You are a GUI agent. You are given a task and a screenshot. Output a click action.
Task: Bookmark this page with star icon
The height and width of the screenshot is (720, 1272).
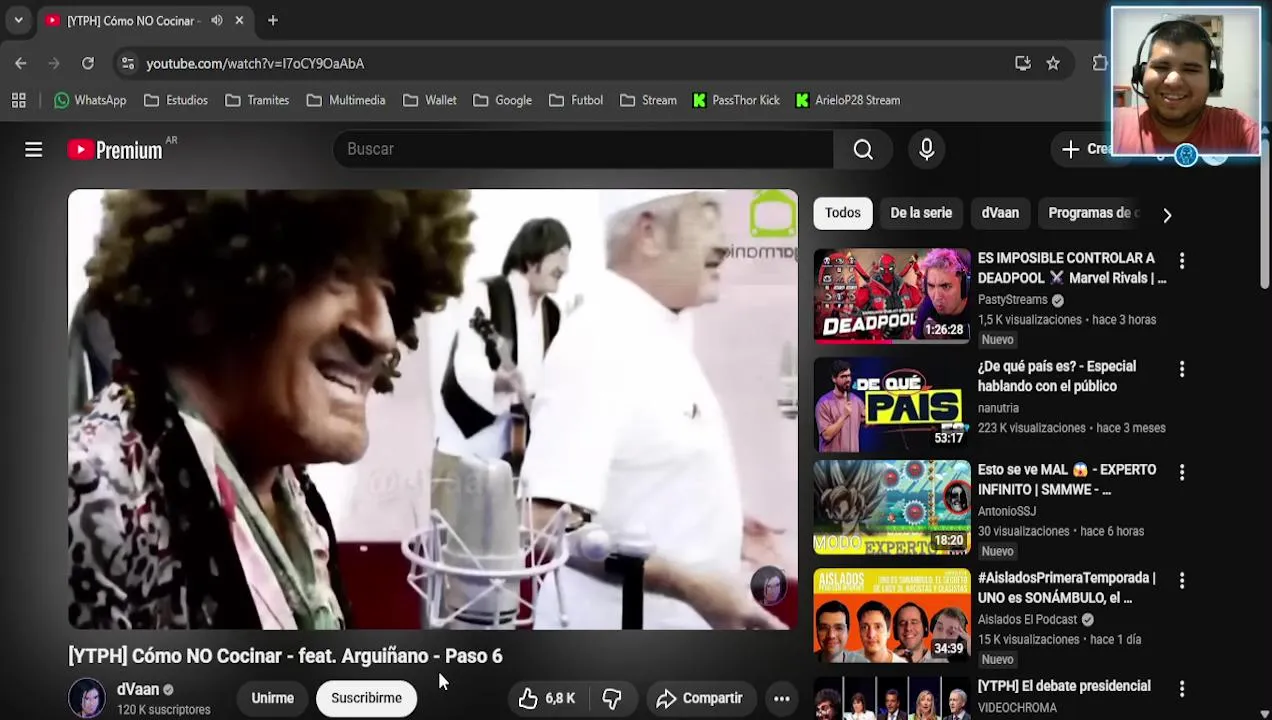point(1053,63)
